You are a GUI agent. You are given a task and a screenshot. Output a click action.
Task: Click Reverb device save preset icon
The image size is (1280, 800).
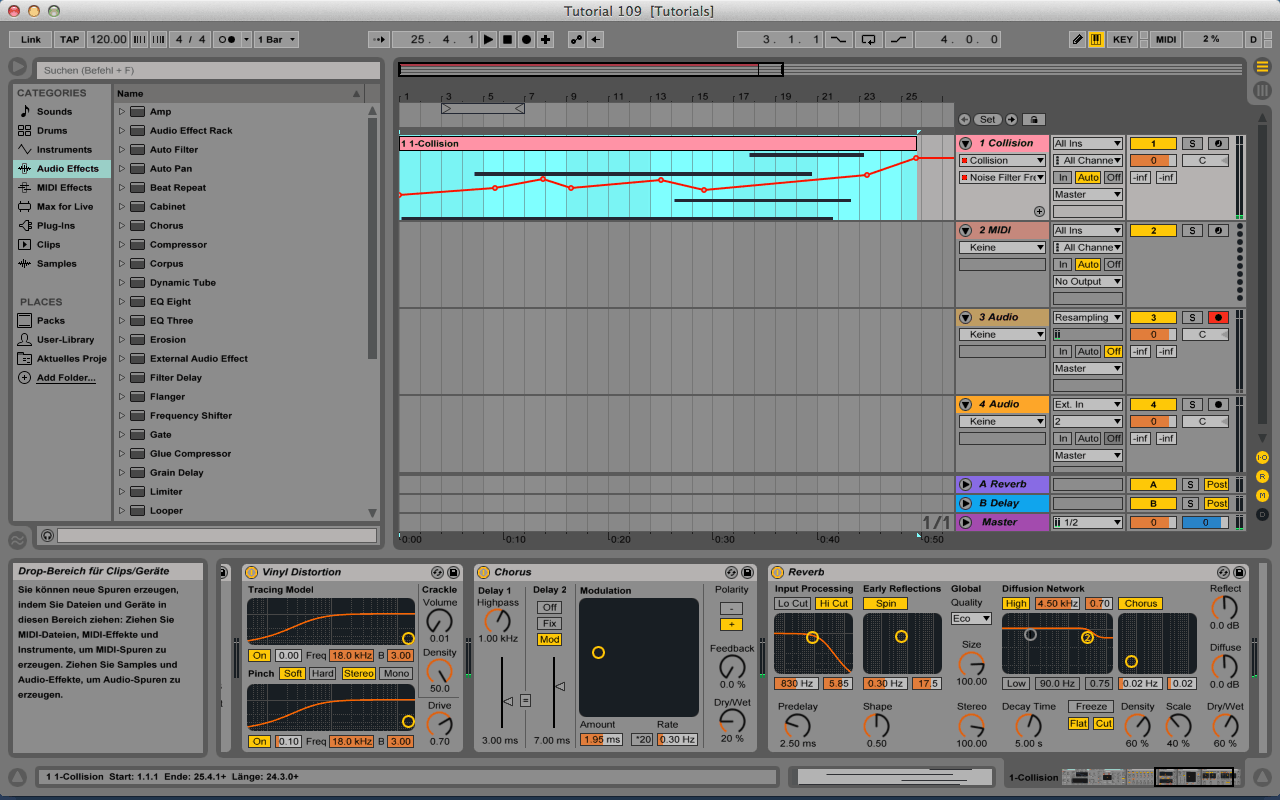coord(1239,572)
